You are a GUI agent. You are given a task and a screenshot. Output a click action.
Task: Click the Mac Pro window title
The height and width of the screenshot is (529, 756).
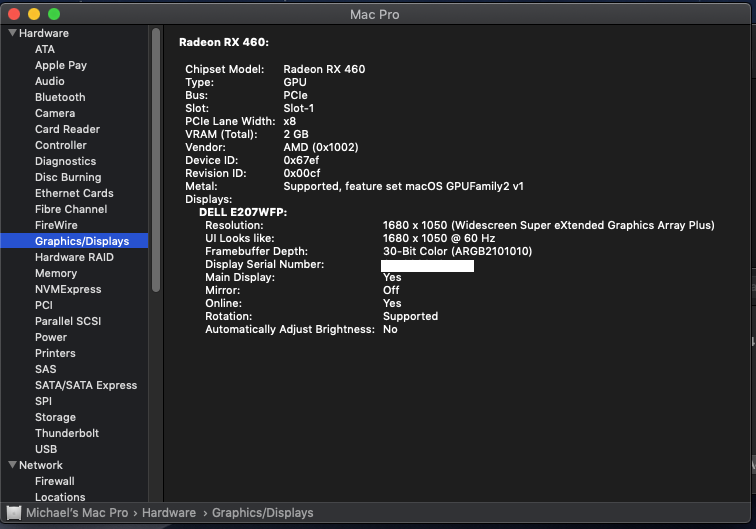[375, 14]
